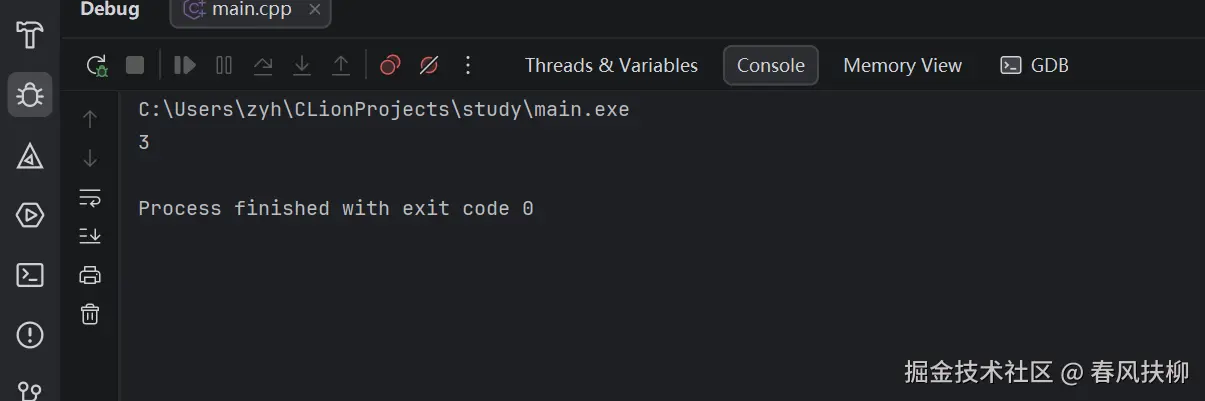The image size is (1205, 401).
Task: Clear all console output with trash icon
Action: click(90, 314)
